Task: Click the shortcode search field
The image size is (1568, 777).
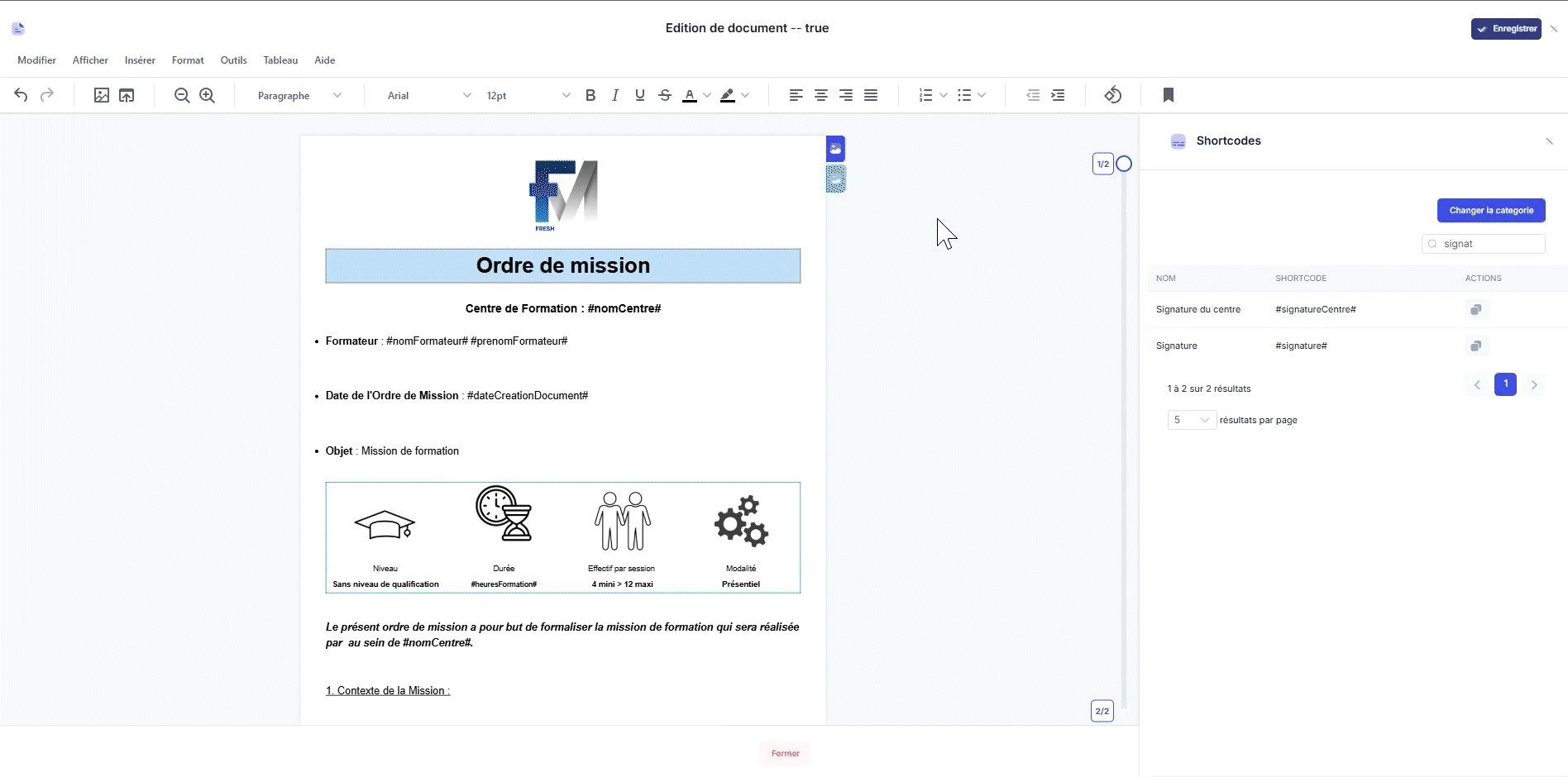Action: [1489, 244]
